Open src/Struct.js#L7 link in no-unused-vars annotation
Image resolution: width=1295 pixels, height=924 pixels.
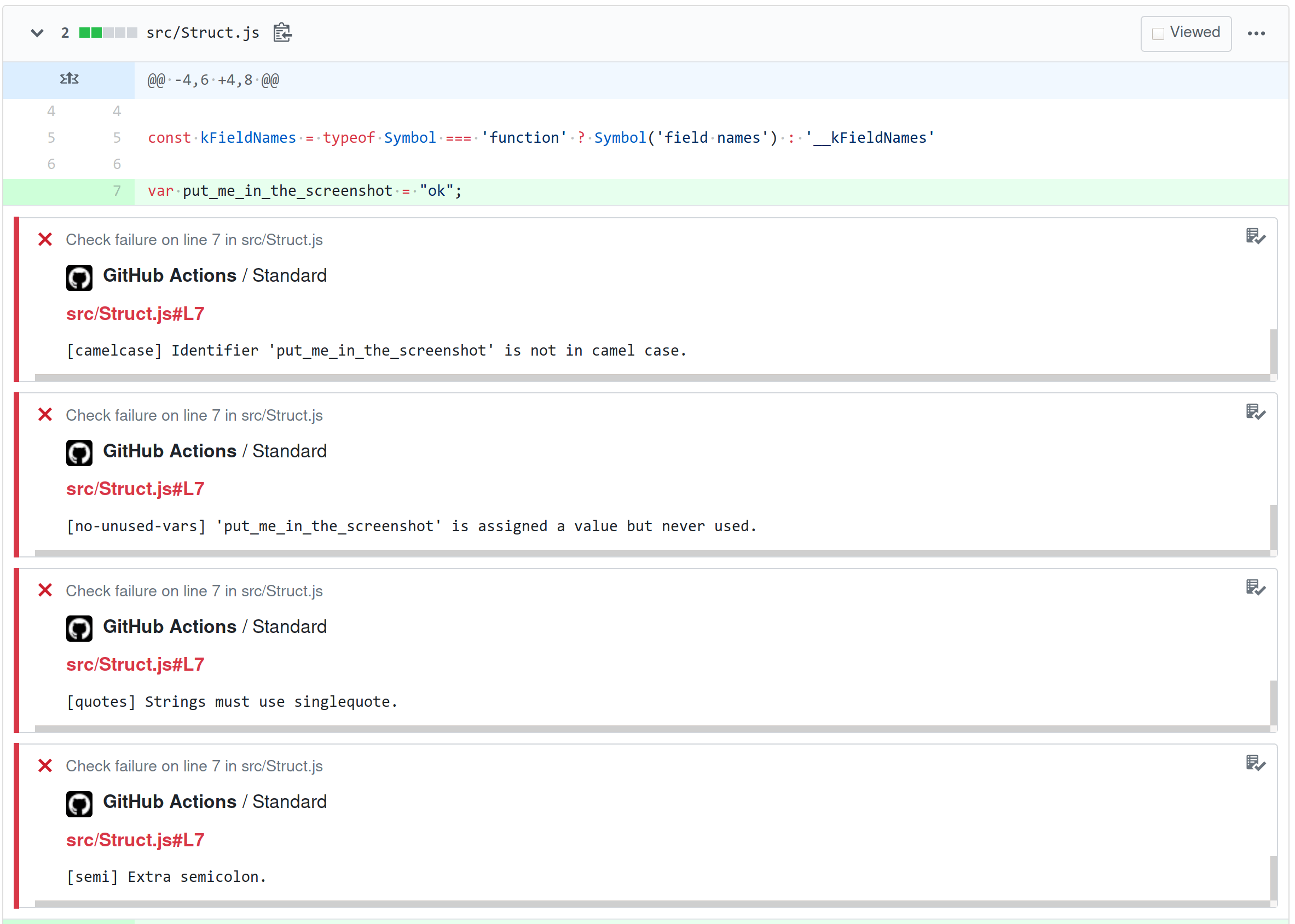135,489
